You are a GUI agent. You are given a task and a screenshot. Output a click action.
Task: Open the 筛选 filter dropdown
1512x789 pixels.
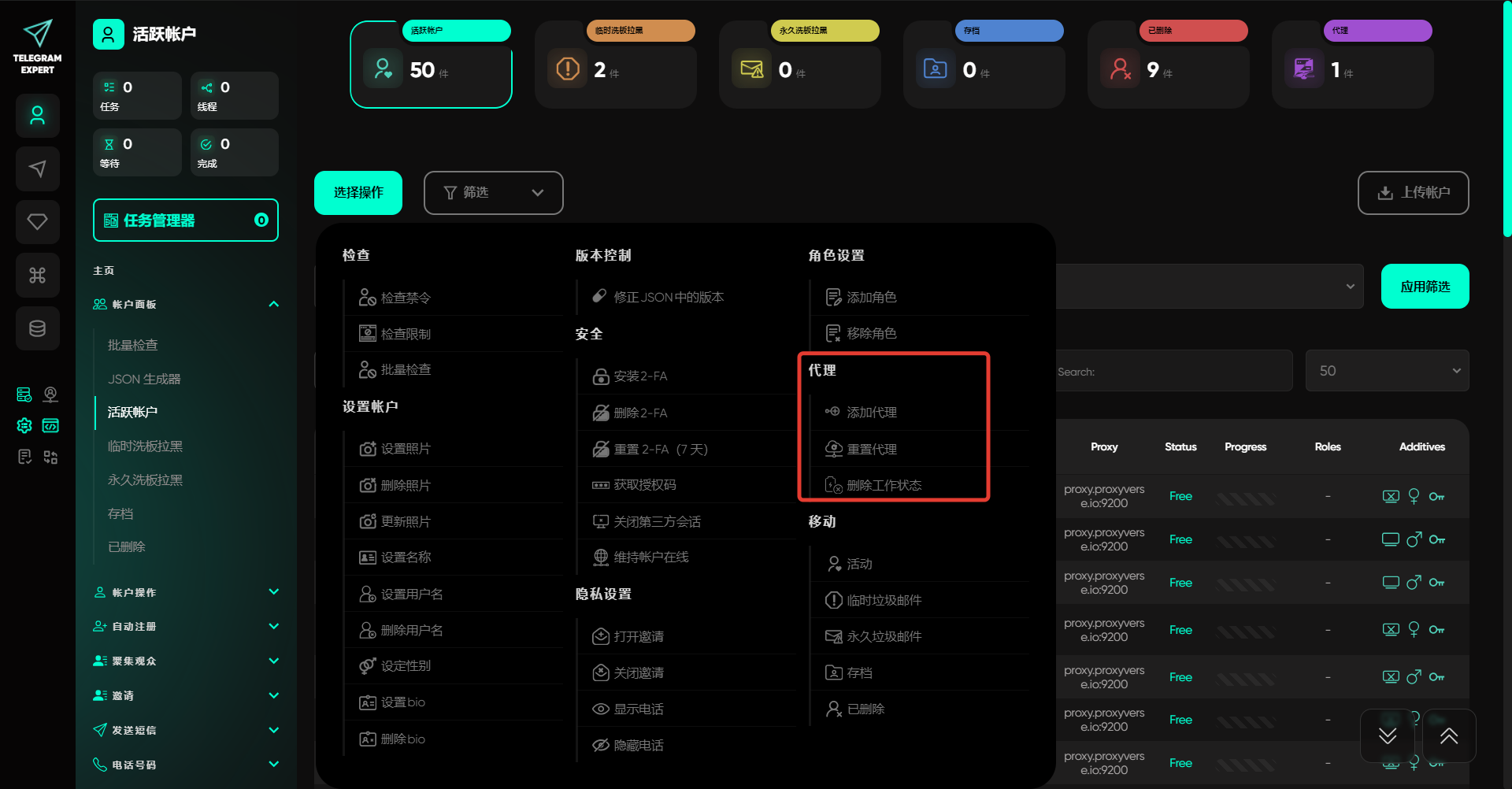click(x=493, y=193)
